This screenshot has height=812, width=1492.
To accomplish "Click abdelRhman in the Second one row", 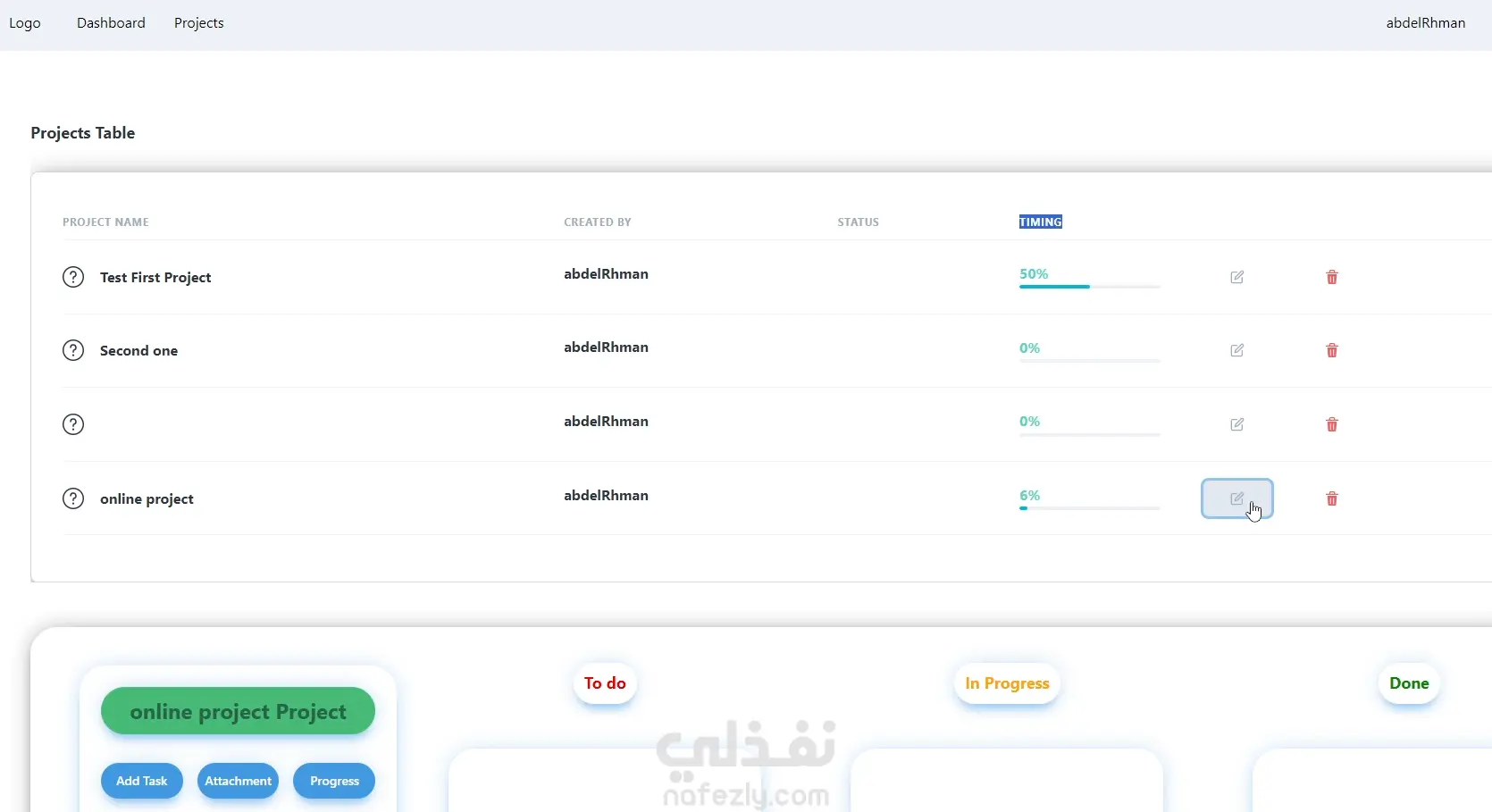I will click(606, 347).
